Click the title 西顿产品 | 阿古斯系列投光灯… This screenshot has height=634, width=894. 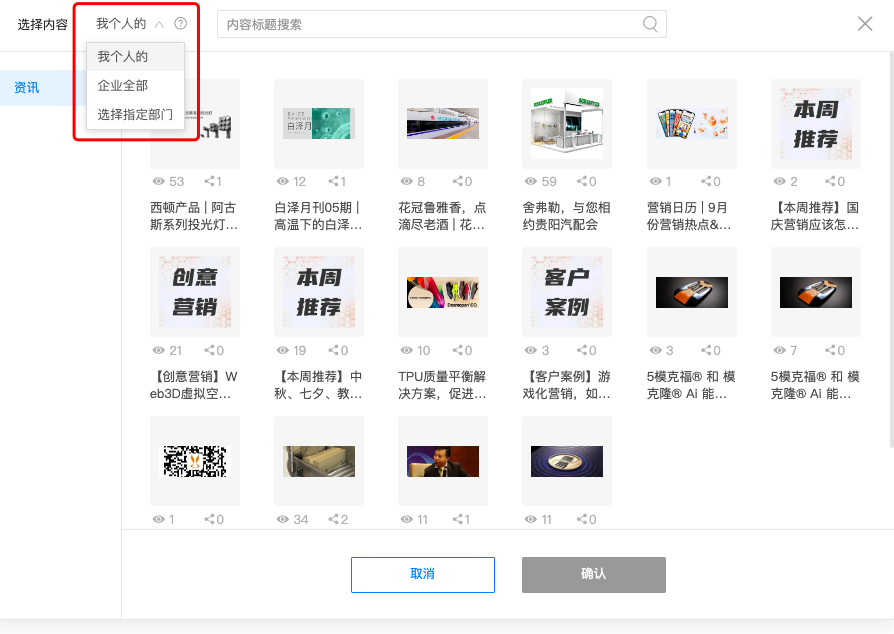(194, 216)
